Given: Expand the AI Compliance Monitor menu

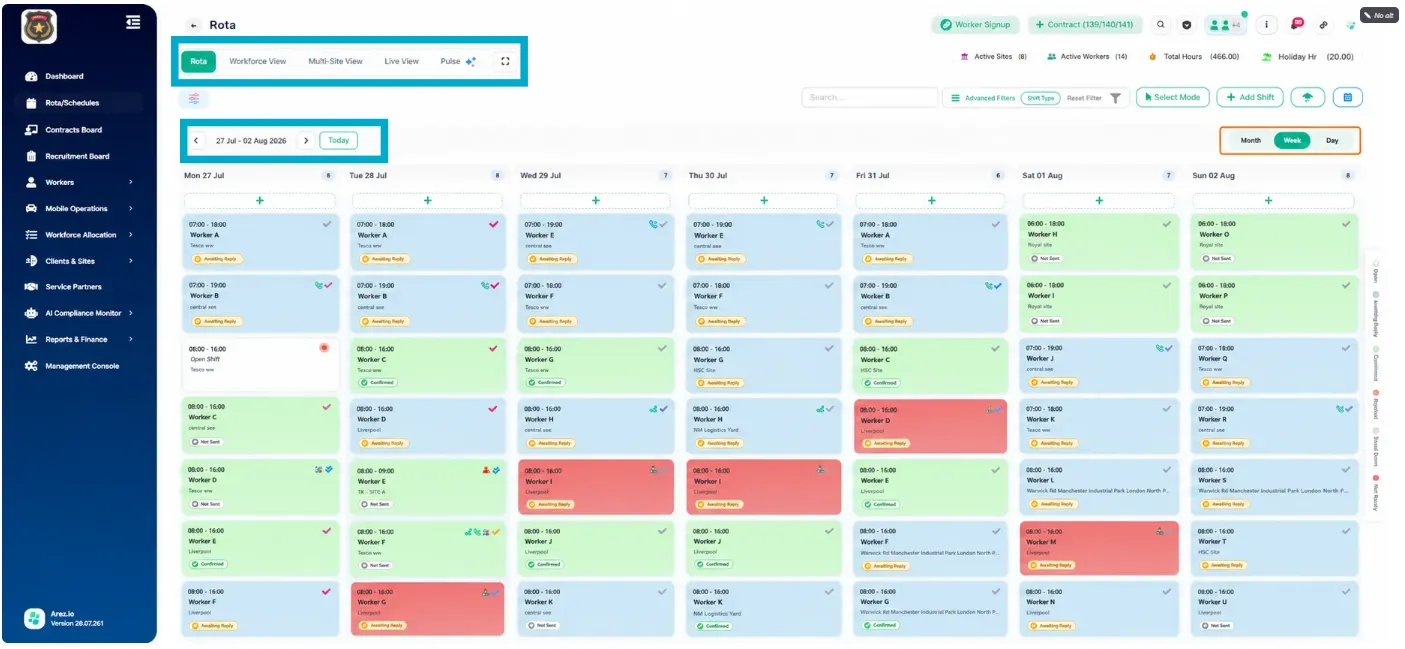Looking at the screenshot, I should click(x=131, y=313).
